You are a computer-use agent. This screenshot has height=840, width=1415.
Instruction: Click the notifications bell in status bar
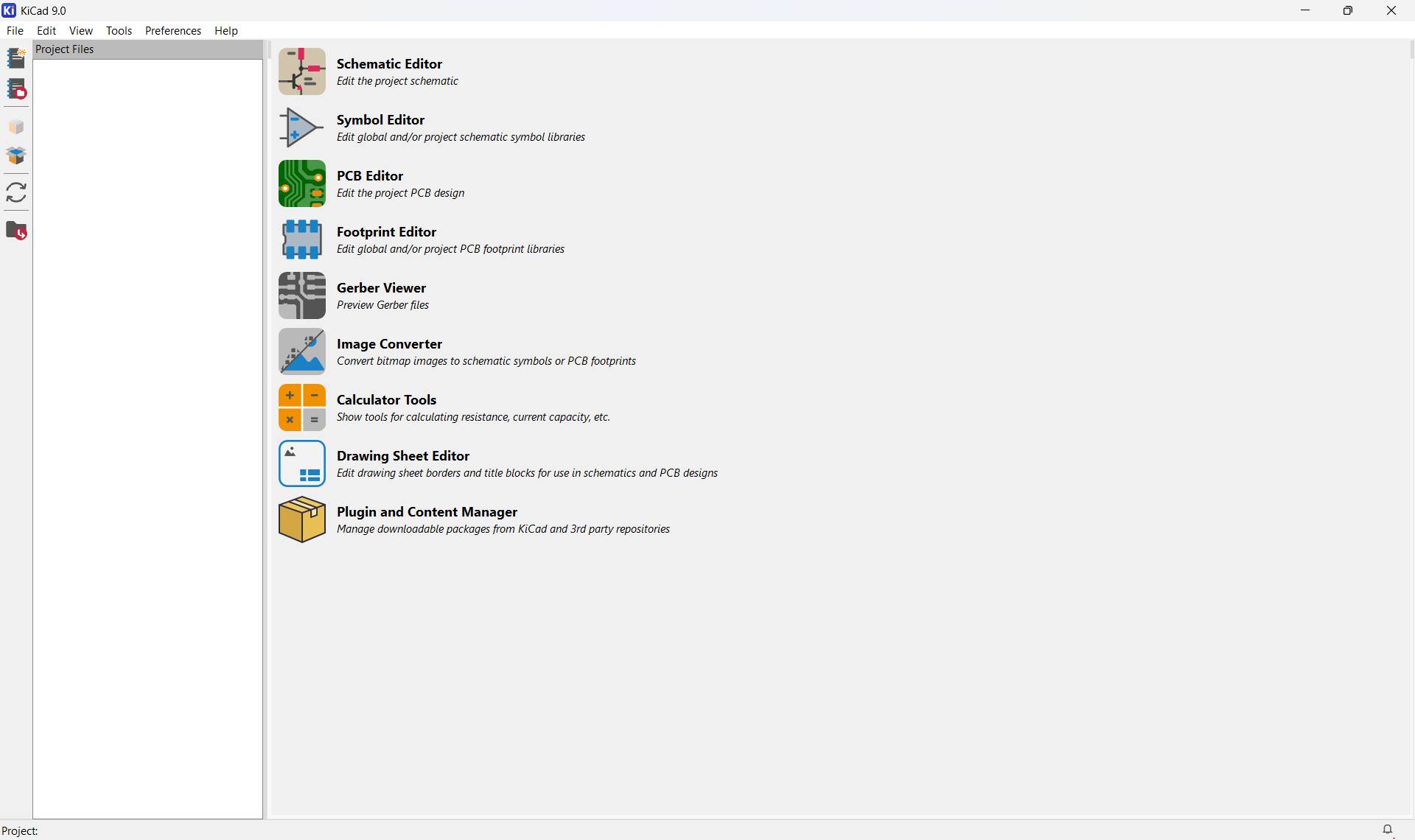[x=1387, y=830]
